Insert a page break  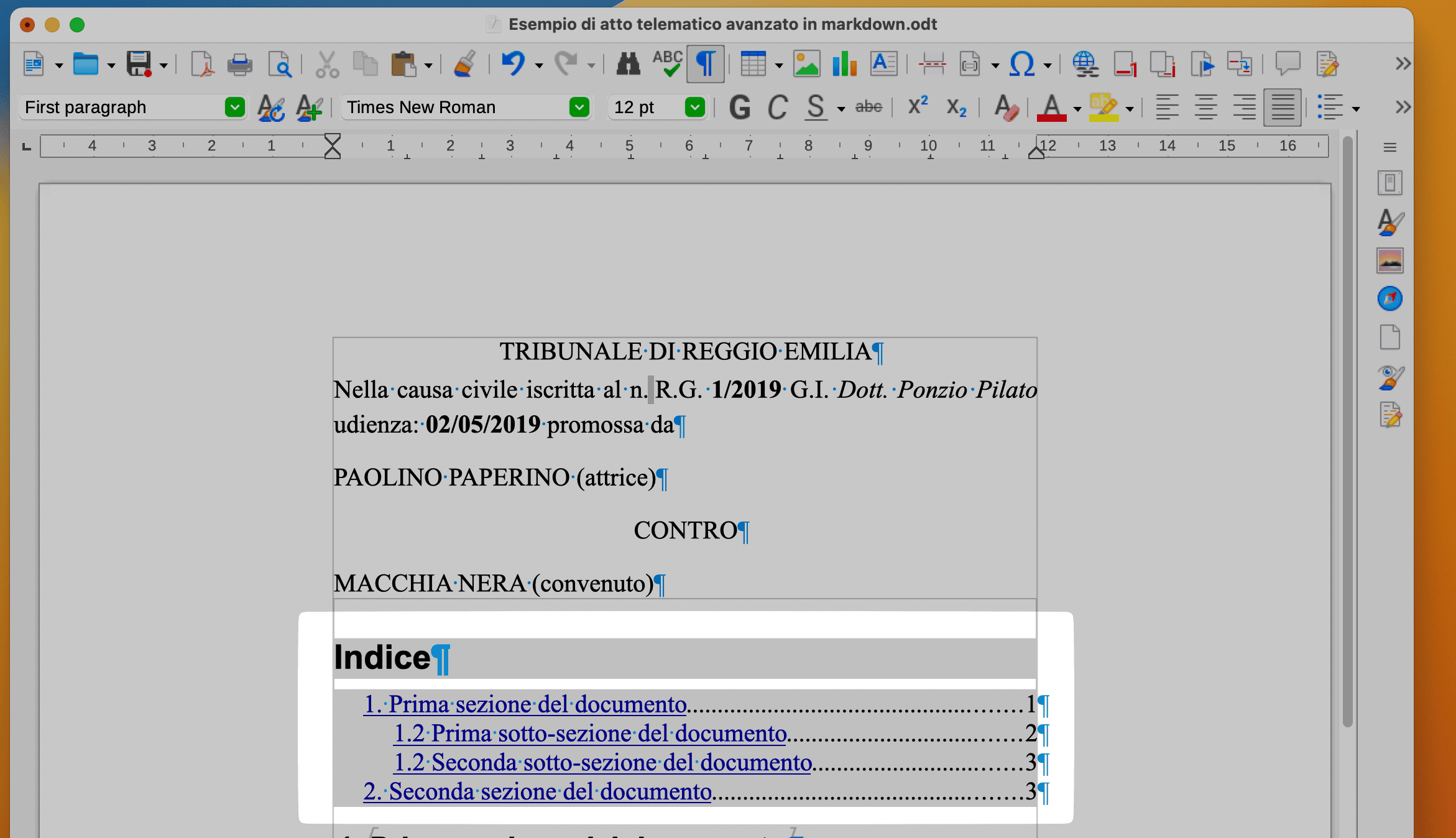932,64
